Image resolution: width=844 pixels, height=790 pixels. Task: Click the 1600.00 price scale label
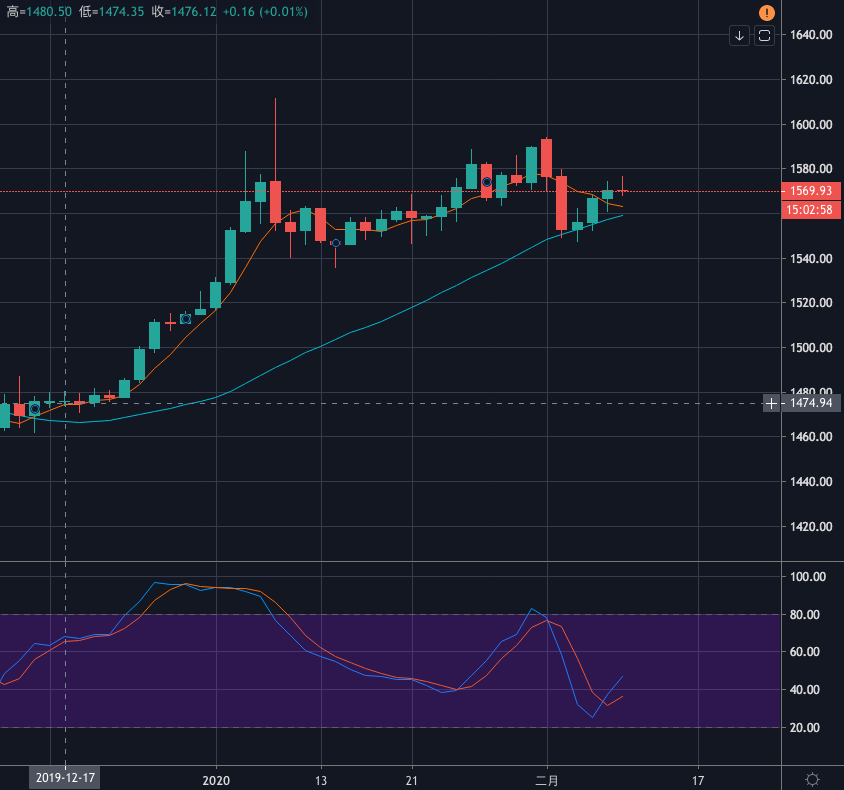coord(811,124)
